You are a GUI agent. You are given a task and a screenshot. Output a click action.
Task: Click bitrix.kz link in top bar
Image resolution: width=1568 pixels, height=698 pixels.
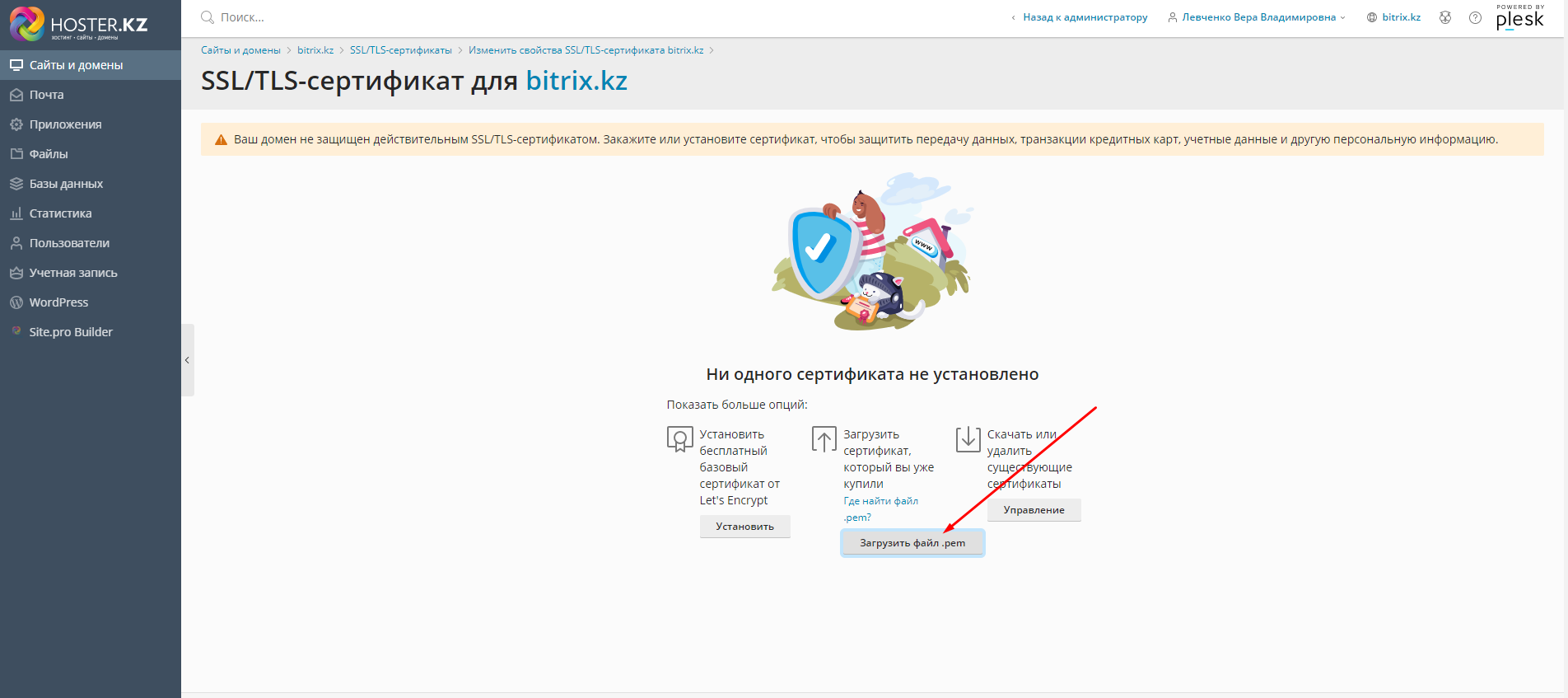coord(1401,17)
